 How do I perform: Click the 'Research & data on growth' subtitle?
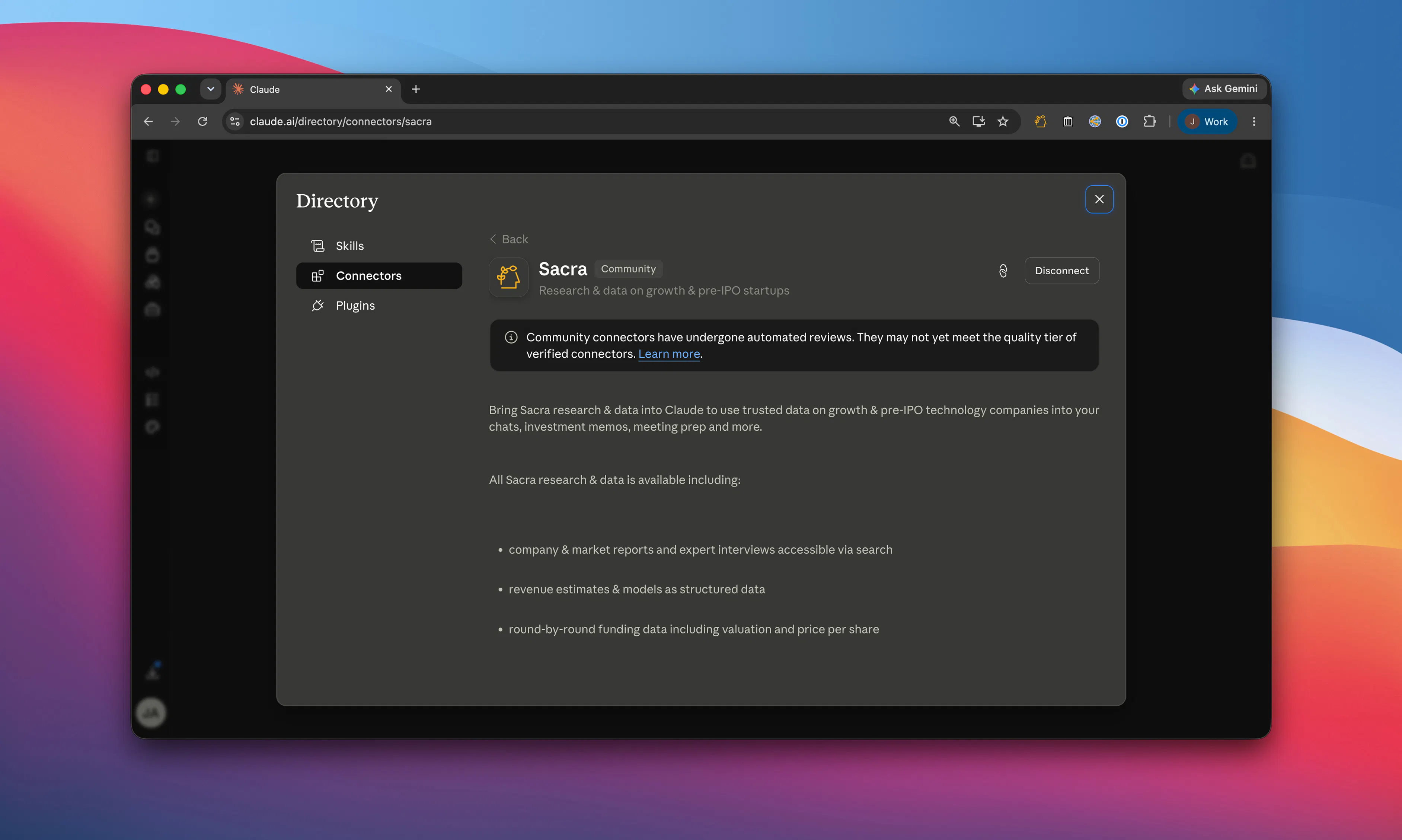pos(663,290)
